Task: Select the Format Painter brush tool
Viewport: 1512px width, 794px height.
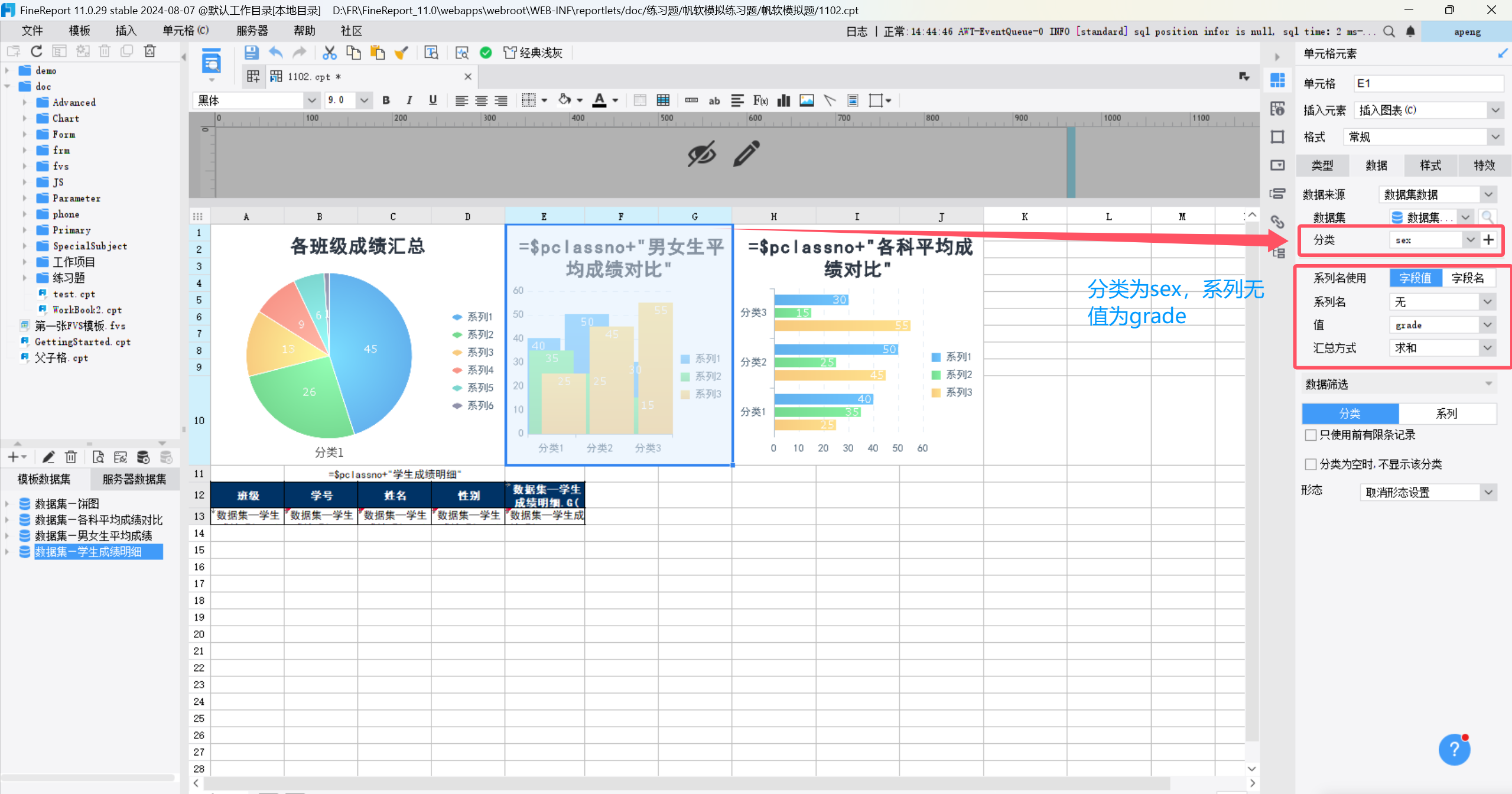Action: [402, 52]
